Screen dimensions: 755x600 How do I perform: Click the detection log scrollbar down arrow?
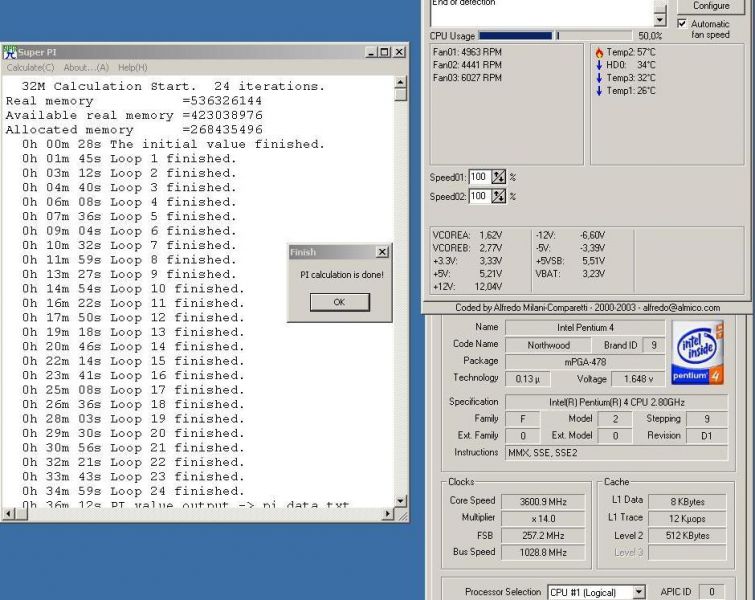click(x=660, y=19)
